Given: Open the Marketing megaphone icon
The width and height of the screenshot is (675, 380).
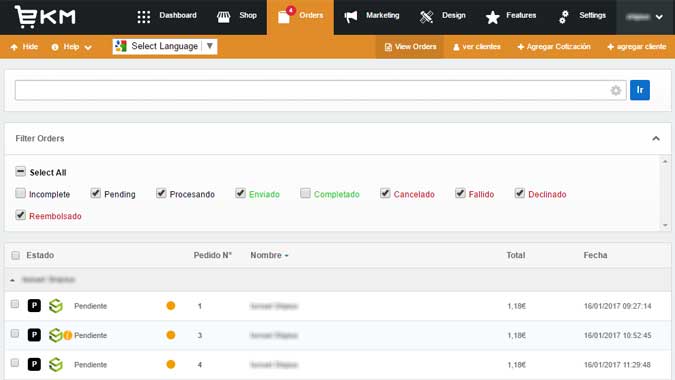Looking at the screenshot, I should point(350,17).
